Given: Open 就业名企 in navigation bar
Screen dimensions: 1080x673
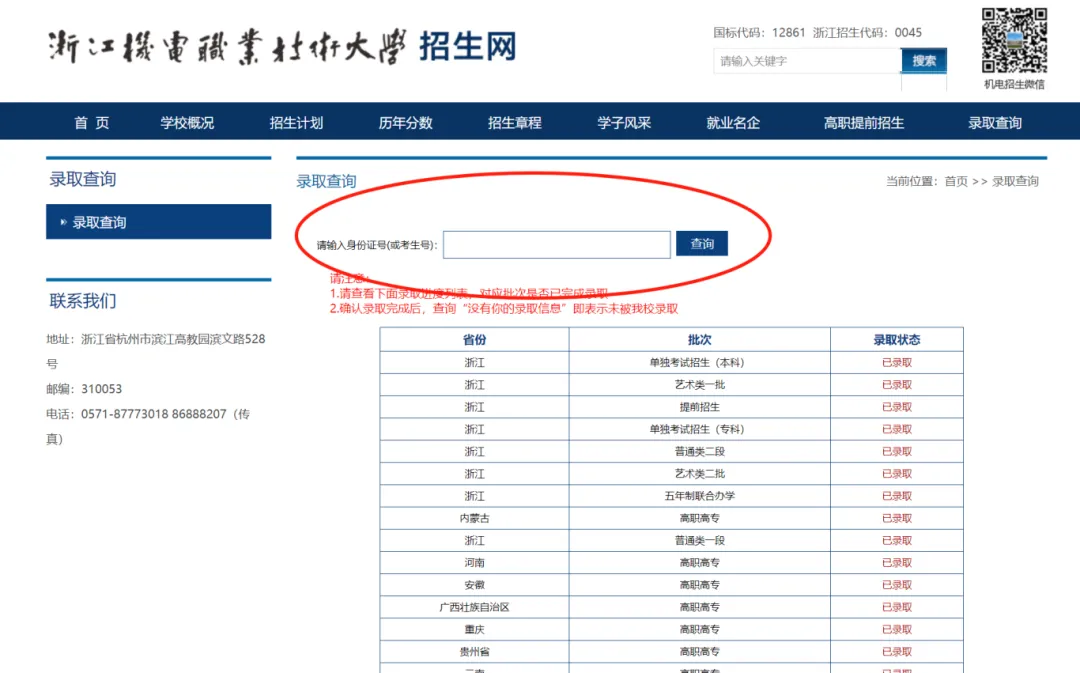Looking at the screenshot, I should pos(733,123).
